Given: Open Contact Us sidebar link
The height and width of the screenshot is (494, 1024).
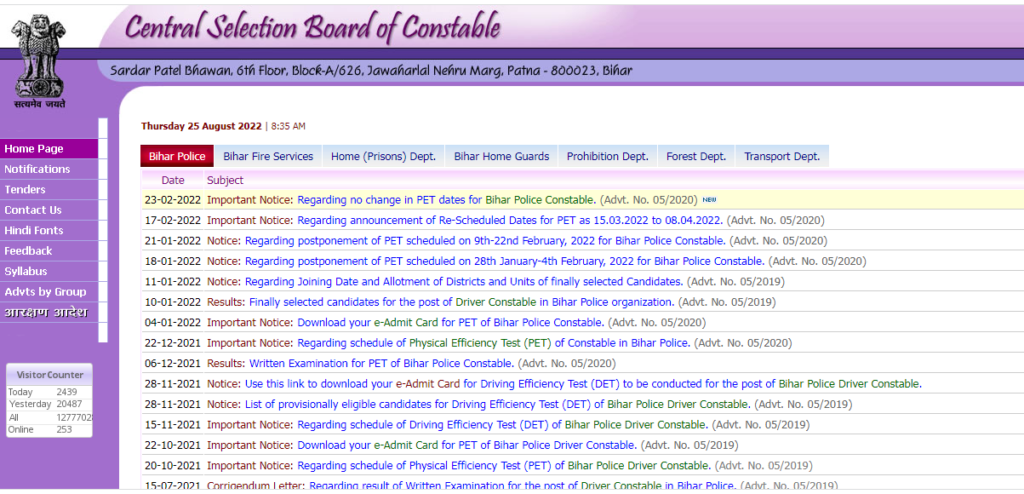Looking at the screenshot, I should coord(49,210).
